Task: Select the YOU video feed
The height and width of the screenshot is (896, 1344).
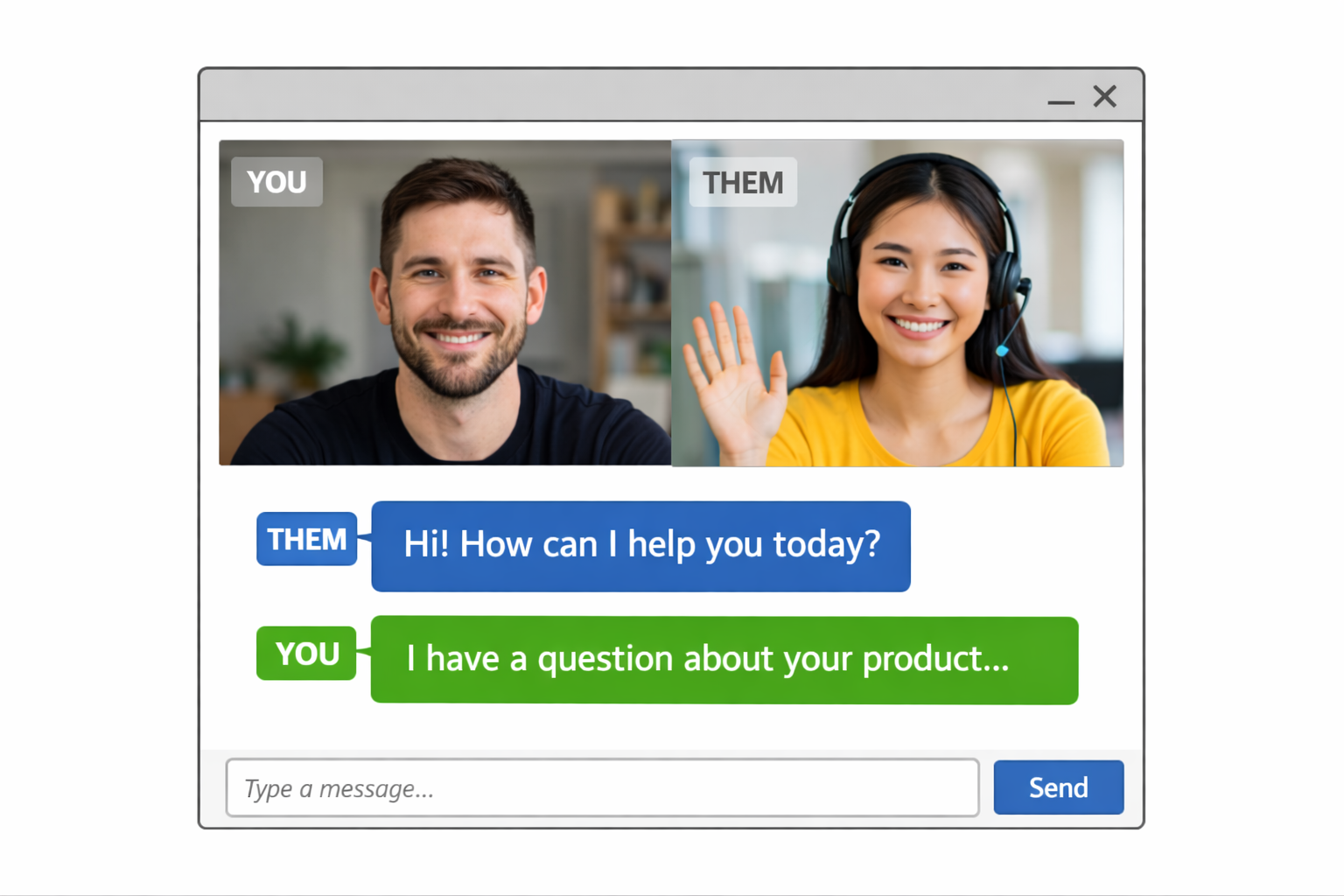Action: tap(445, 303)
